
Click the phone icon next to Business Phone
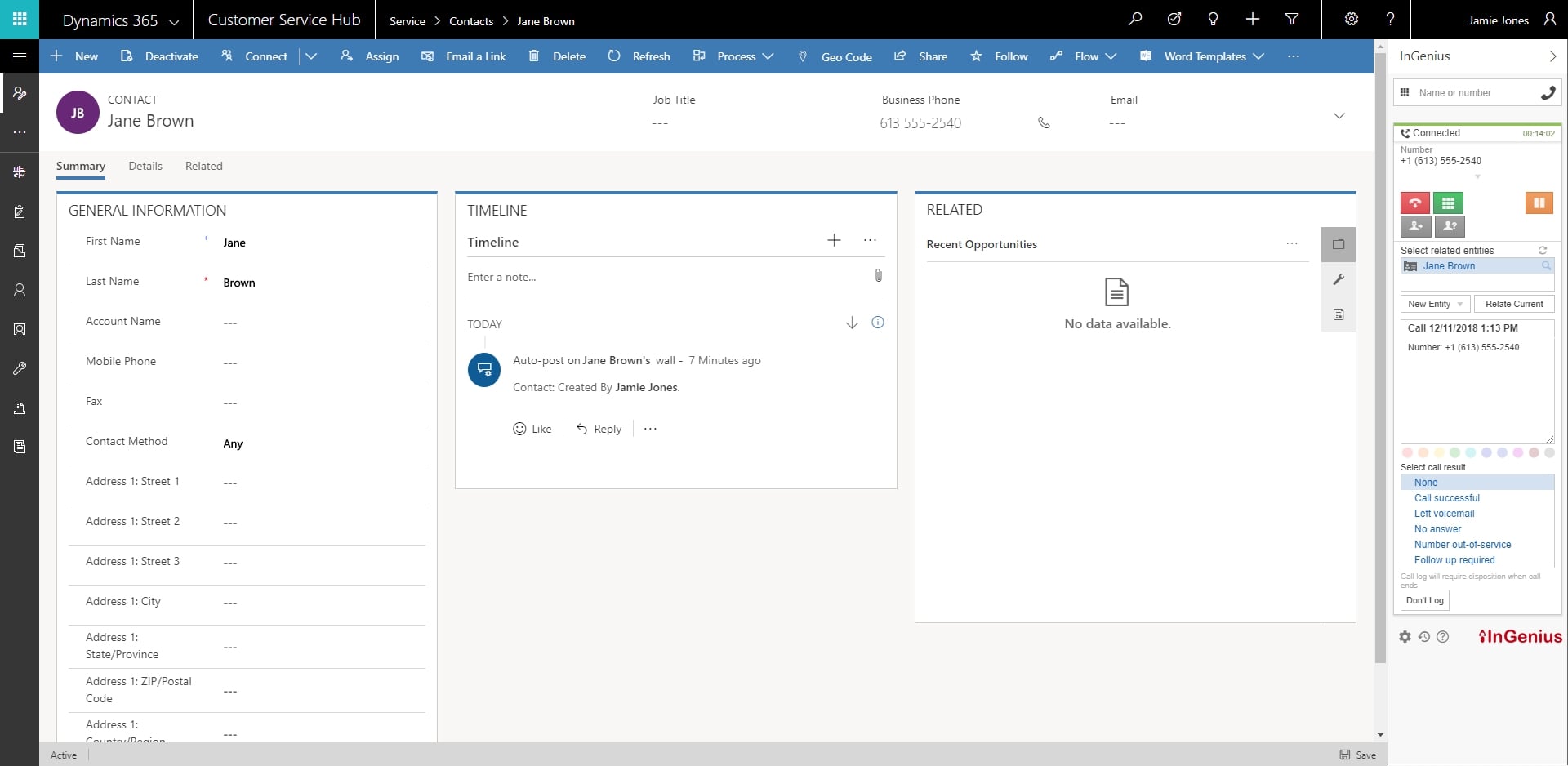coord(1044,122)
